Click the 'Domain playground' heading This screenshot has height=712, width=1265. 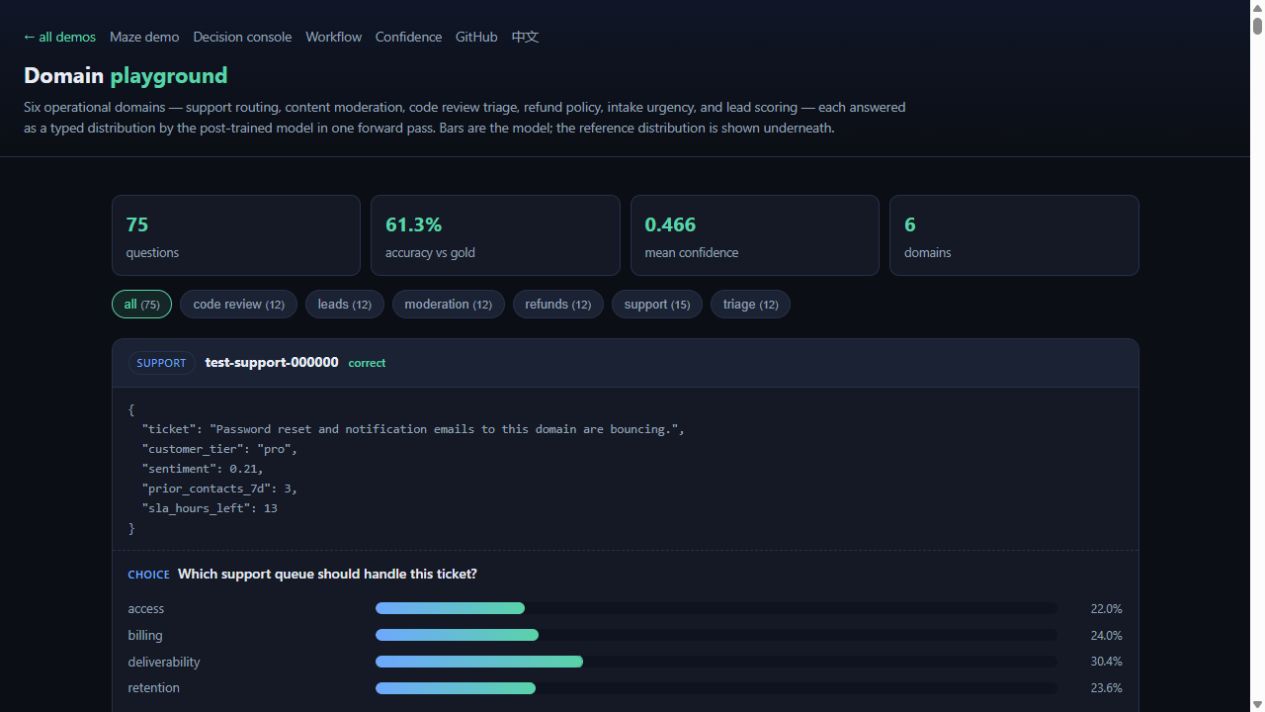126,76
